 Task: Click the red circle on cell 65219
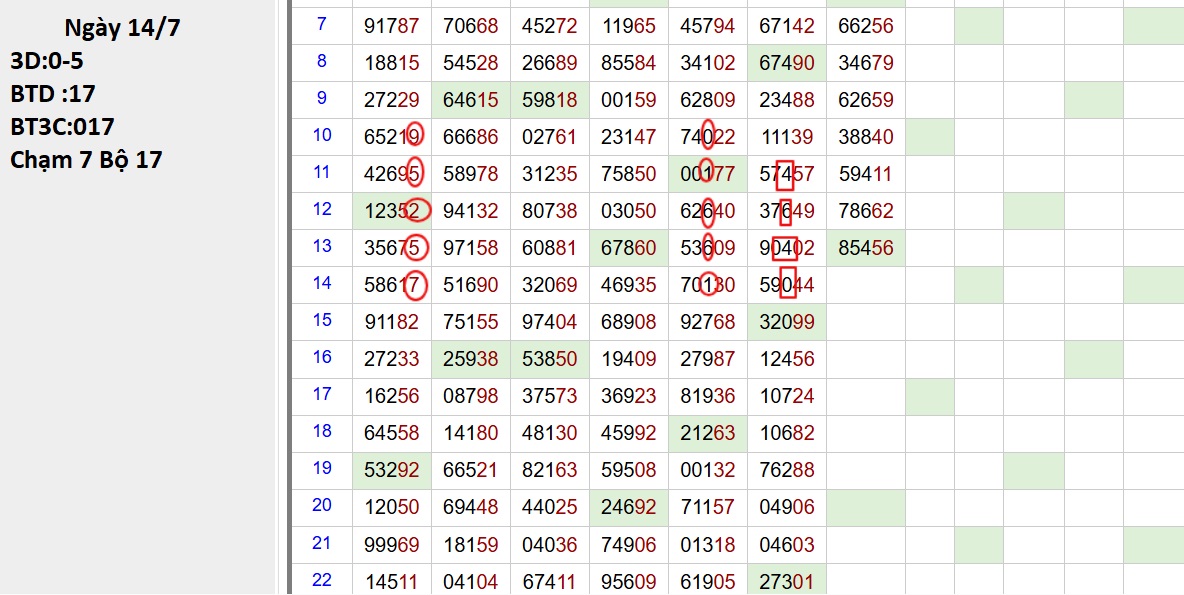click(x=415, y=135)
